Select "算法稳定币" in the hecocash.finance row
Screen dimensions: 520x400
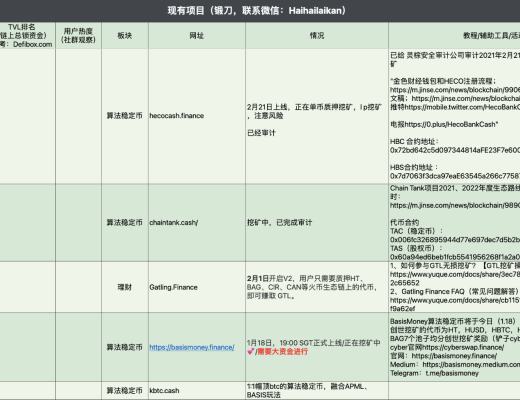click(124, 116)
